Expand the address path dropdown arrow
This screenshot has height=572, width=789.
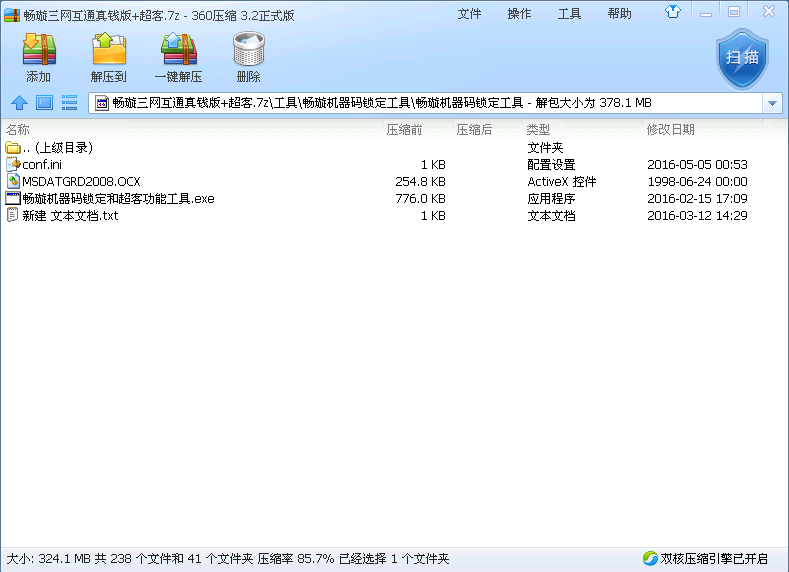coord(772,103)
